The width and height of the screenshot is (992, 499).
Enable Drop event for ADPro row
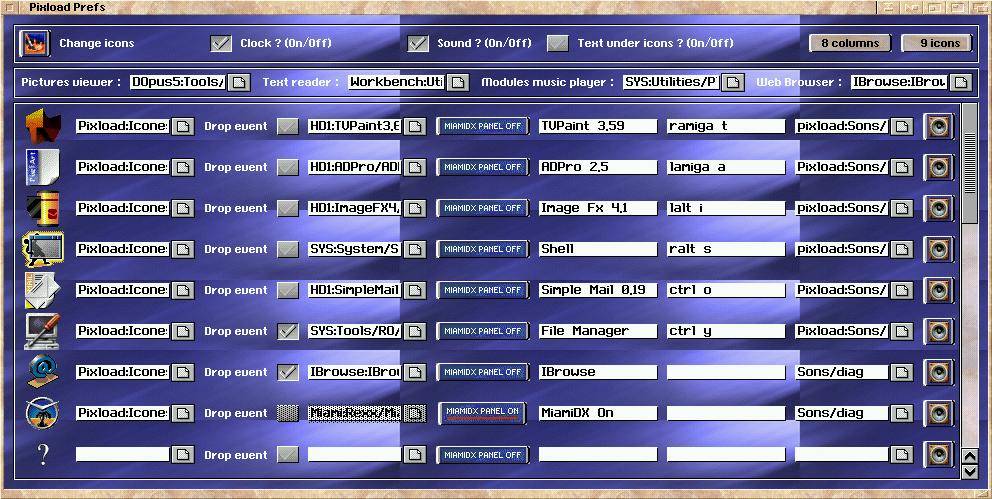coord(288,168)
